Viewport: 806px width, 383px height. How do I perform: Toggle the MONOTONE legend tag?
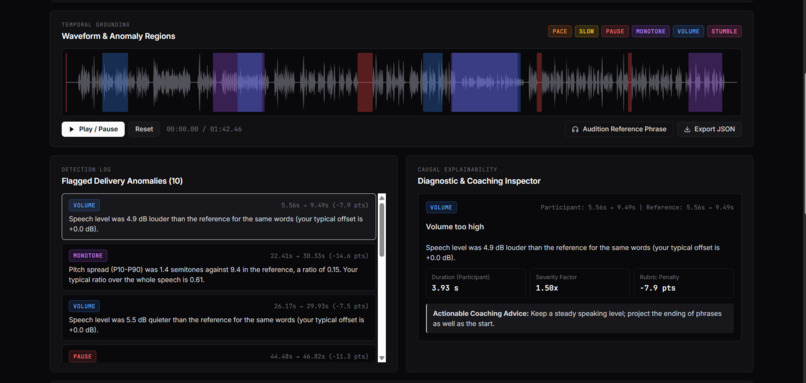pyautogui.click(x=651, y=31)
